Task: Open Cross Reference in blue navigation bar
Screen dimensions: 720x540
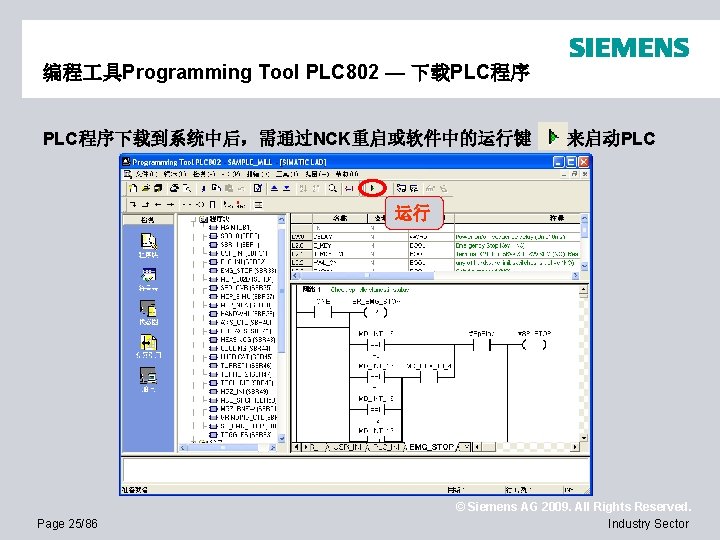Action: point(148,346)
